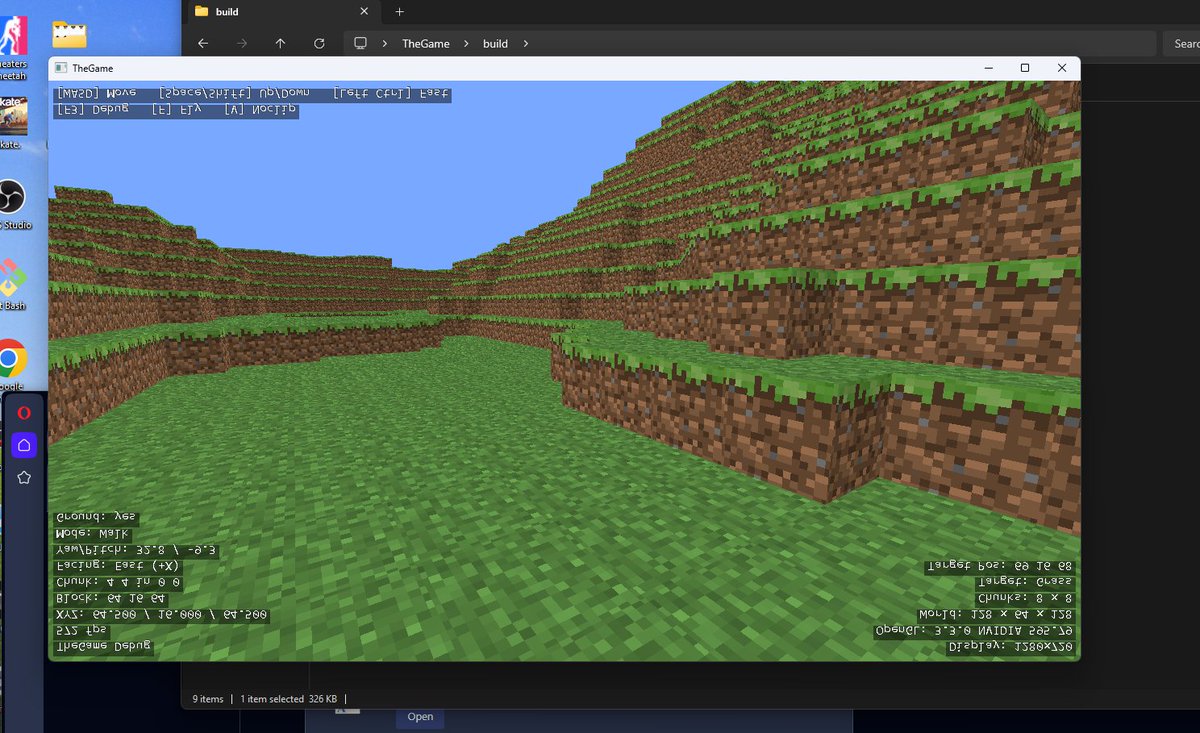The height and width of the screenshot is (733, 1200).
Task: Maximize TheGame window
Action: tap(1025, 68)
